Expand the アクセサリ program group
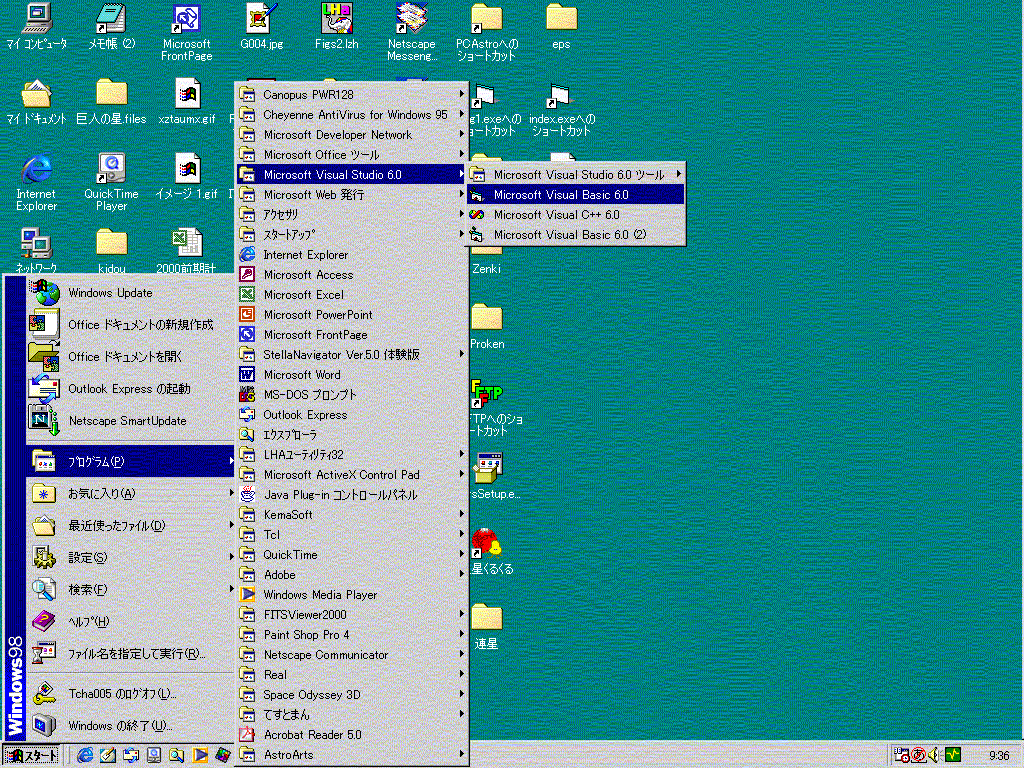 (x=353, y=215)
